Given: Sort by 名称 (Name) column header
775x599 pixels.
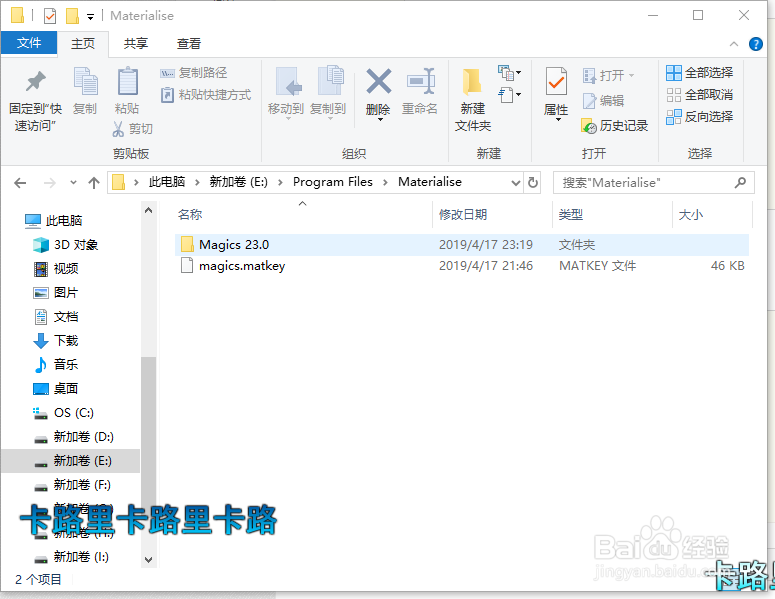Looking at the screenshot, I should (190, 214).
